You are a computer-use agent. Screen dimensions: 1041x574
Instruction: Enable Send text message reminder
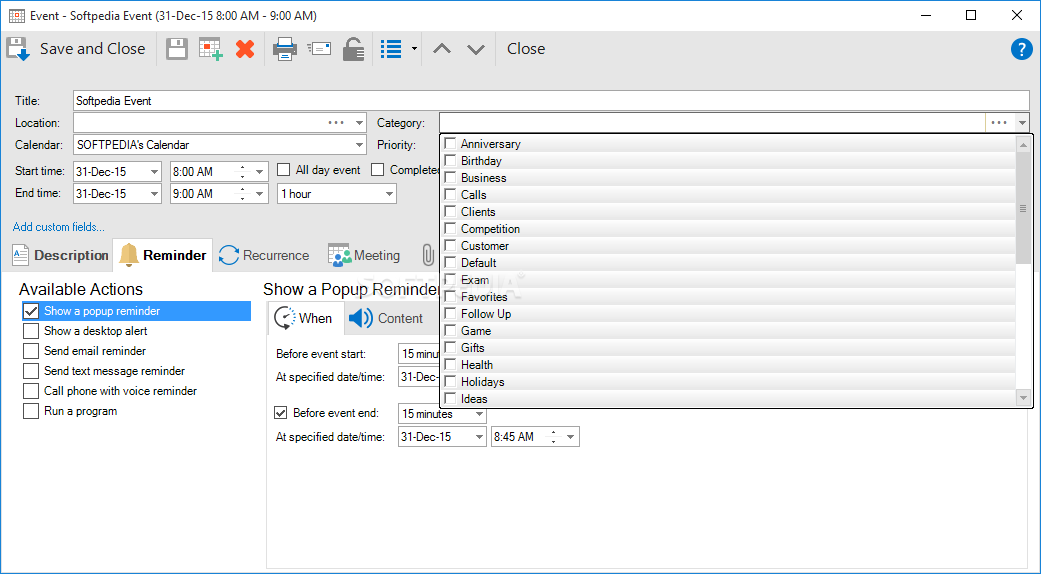tap(31, 371)
